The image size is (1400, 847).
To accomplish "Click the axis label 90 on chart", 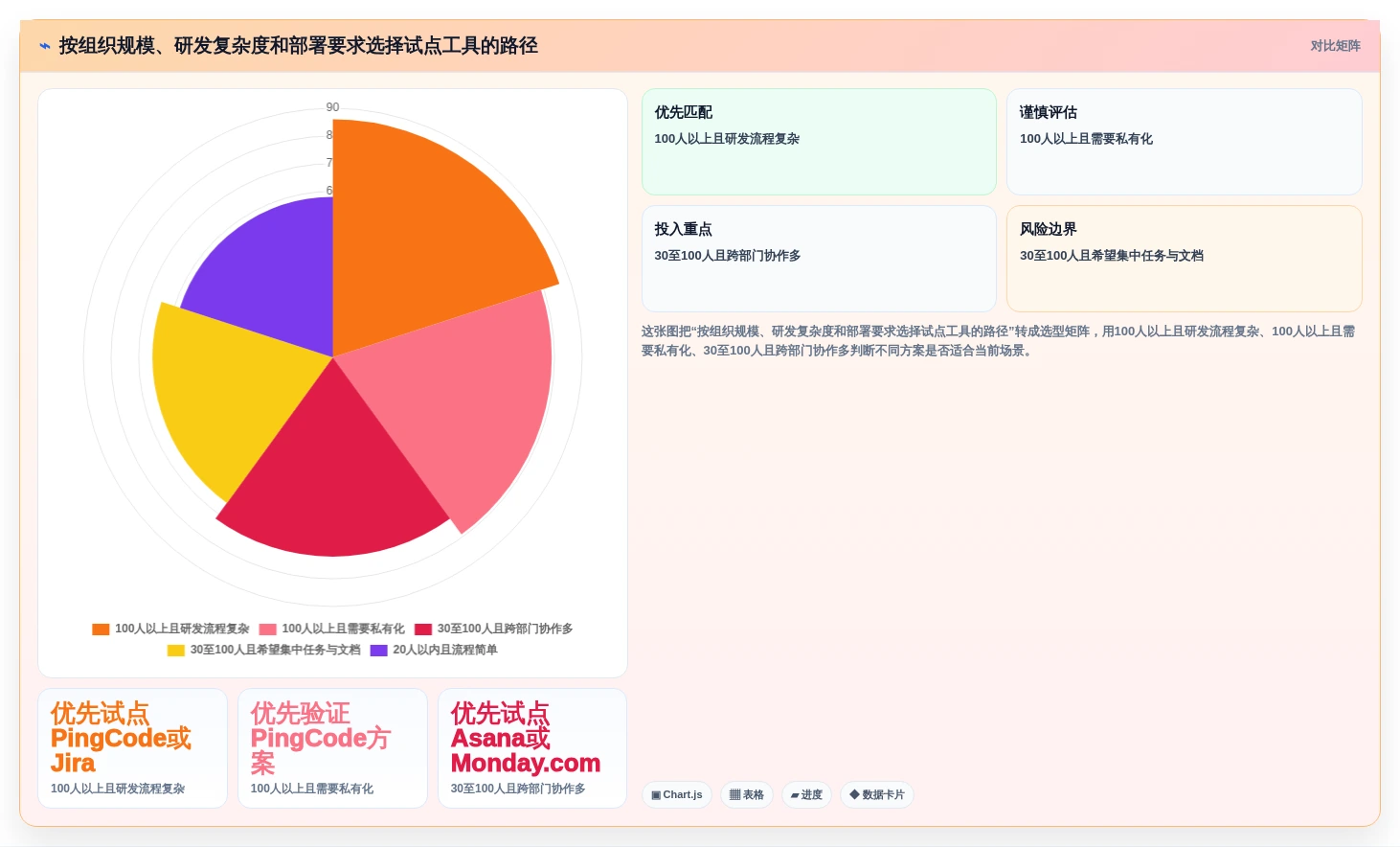I will [332, 107].
